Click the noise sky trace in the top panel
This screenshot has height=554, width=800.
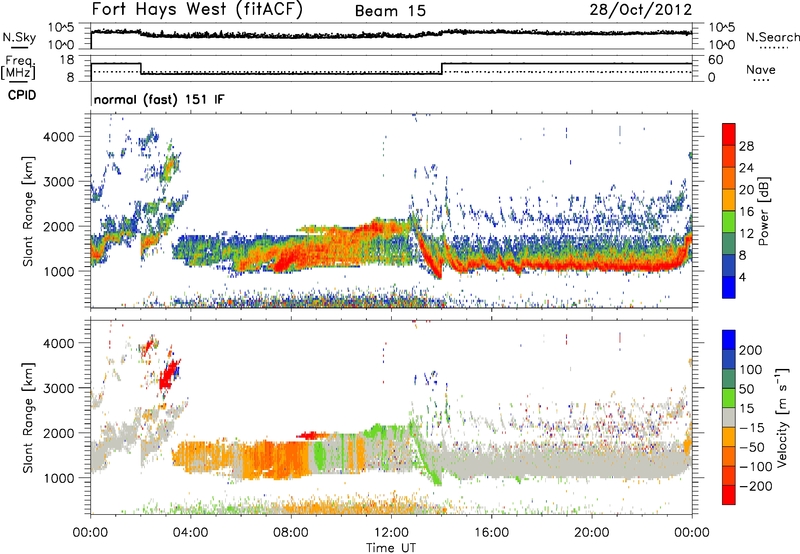391,34
